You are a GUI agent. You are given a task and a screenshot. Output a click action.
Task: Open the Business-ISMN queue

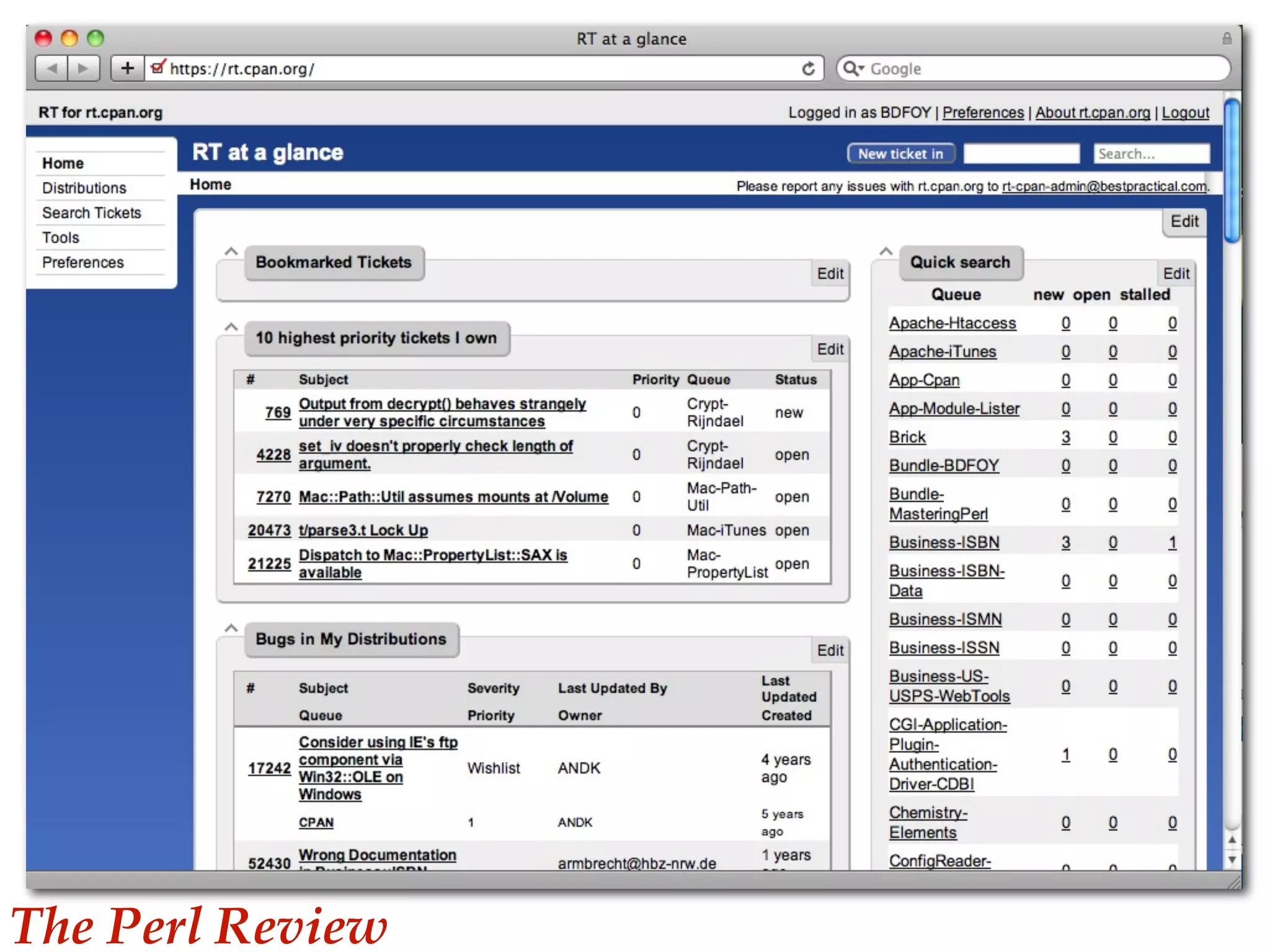(946, 619)
